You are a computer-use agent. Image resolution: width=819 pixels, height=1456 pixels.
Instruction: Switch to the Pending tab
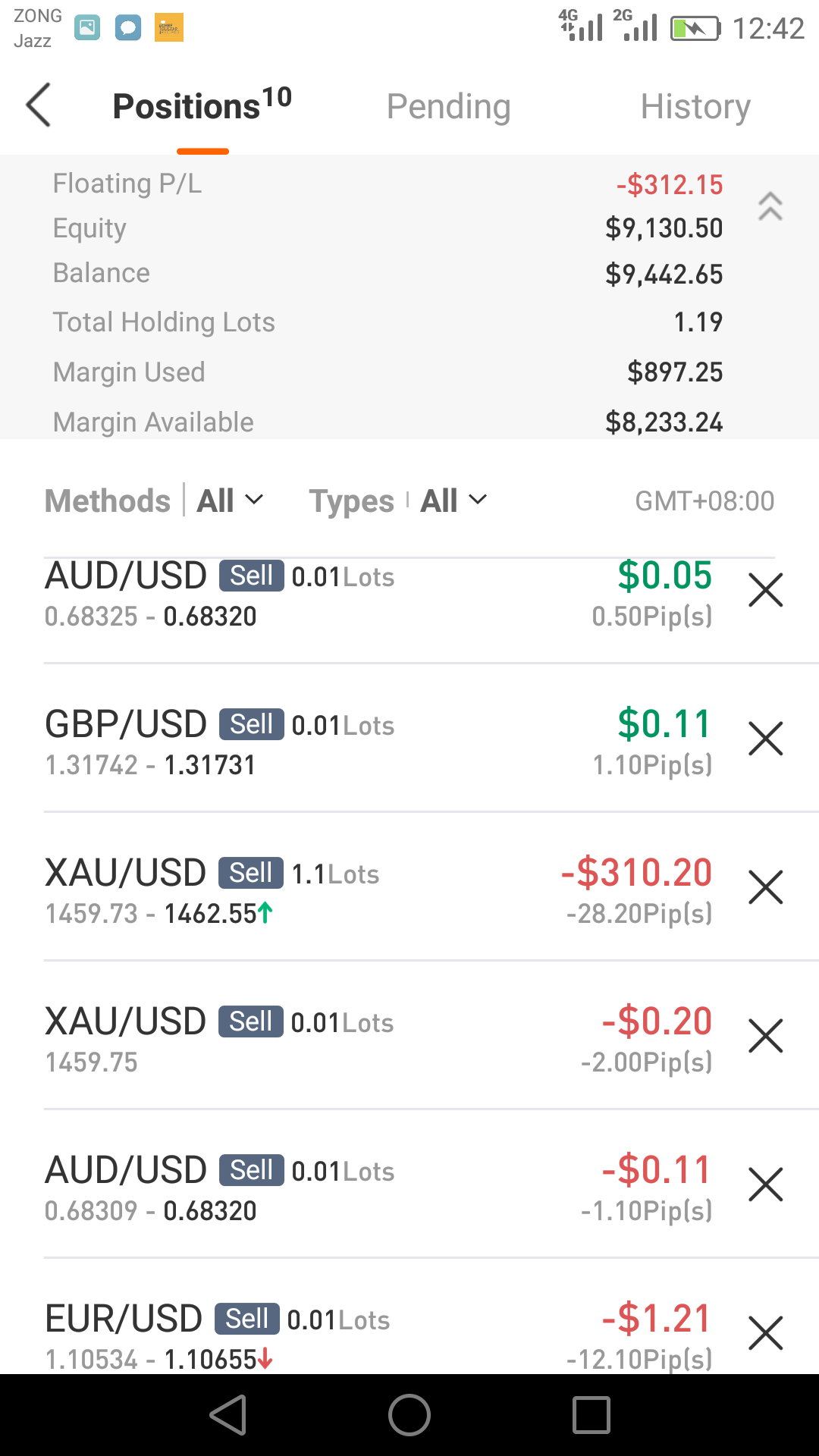click(x=448, y=106)
